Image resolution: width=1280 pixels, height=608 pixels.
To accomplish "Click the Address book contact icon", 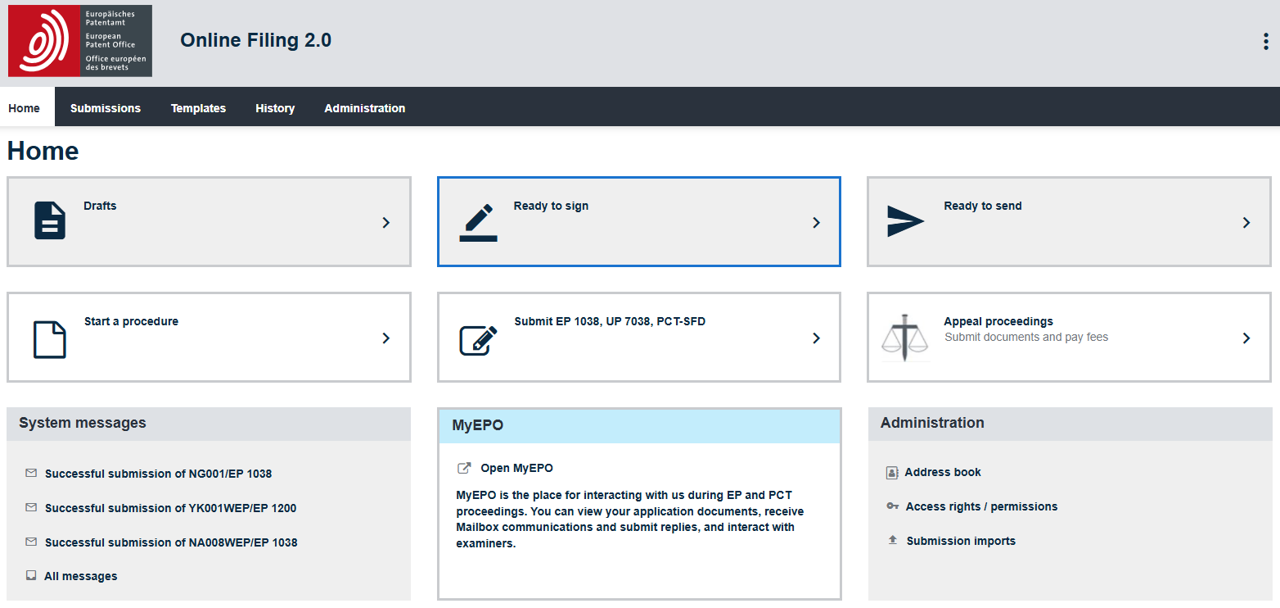I will [x=892, y=473].
